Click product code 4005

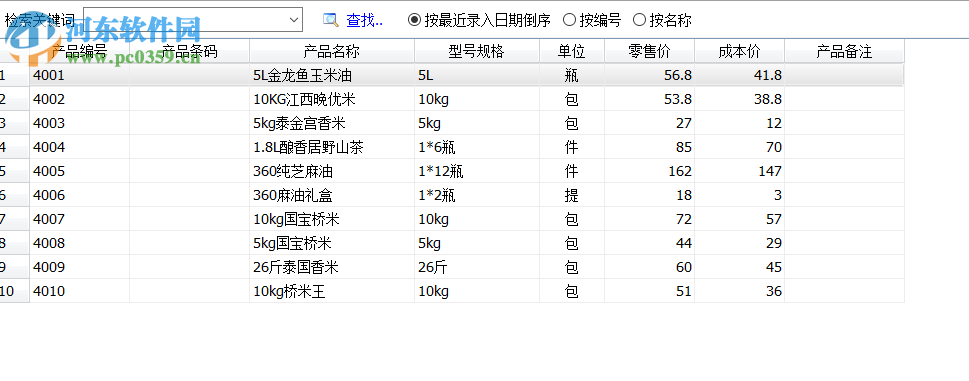point(49,171)
